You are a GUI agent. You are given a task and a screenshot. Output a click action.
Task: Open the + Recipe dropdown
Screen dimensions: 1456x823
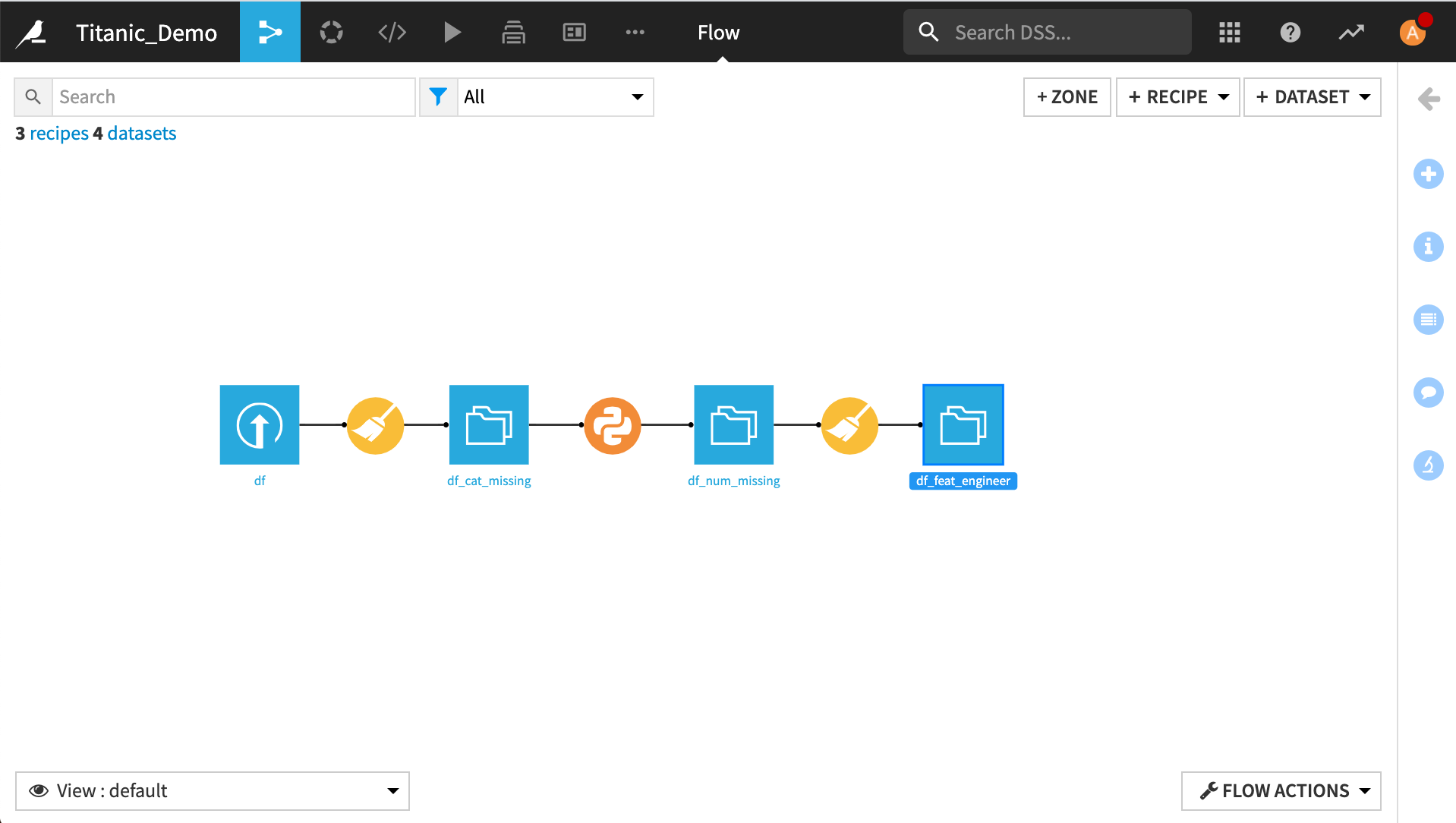click(1177, 97)
